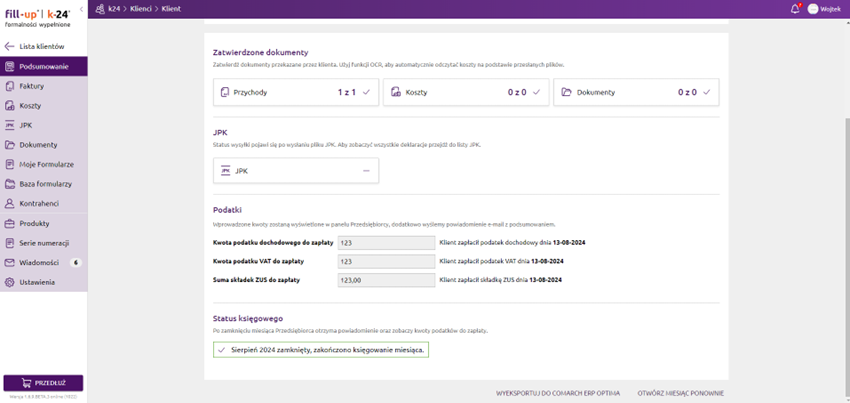Click the Klient breadcrumb item
This screenshot has width=850, height=403.
tap(171, 9)
